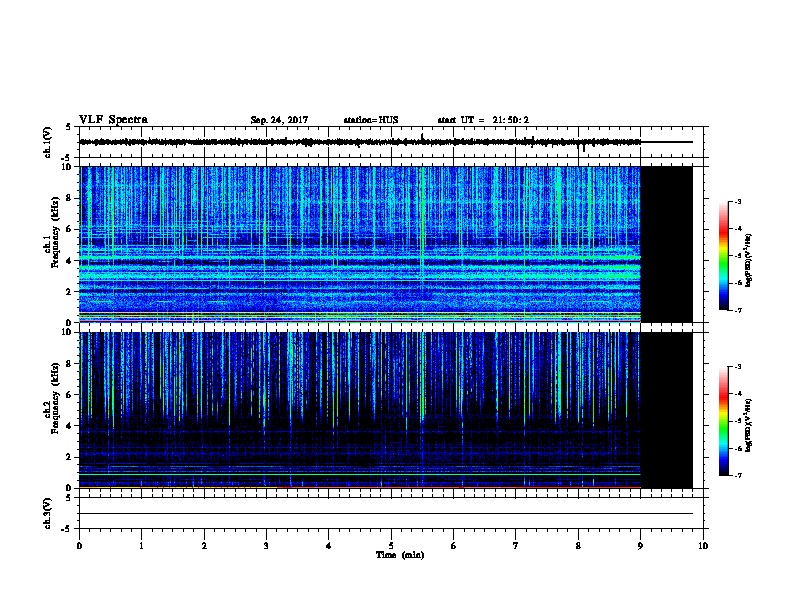
Task: Click the ch.1 "Frequency (kHz)" axis label
Action: [x=55, y=232]
